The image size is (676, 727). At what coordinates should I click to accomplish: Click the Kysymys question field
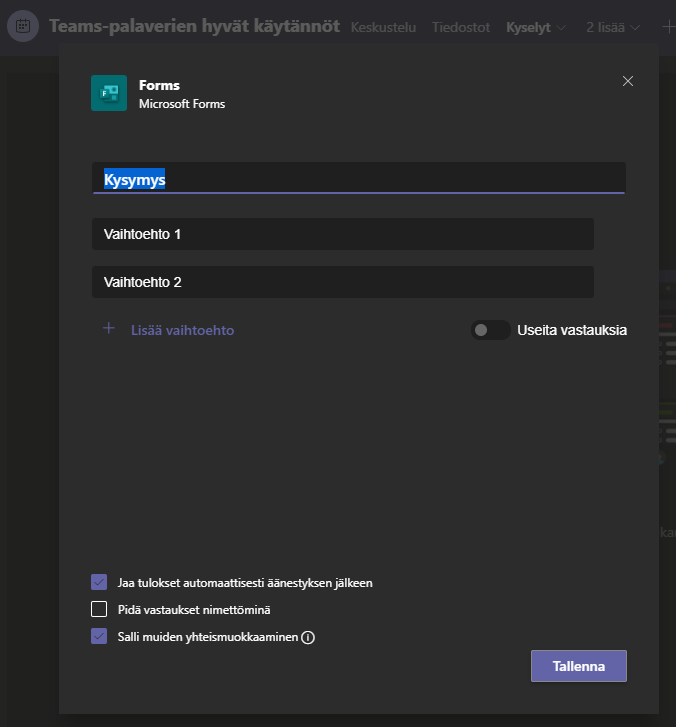click(358, 179)
